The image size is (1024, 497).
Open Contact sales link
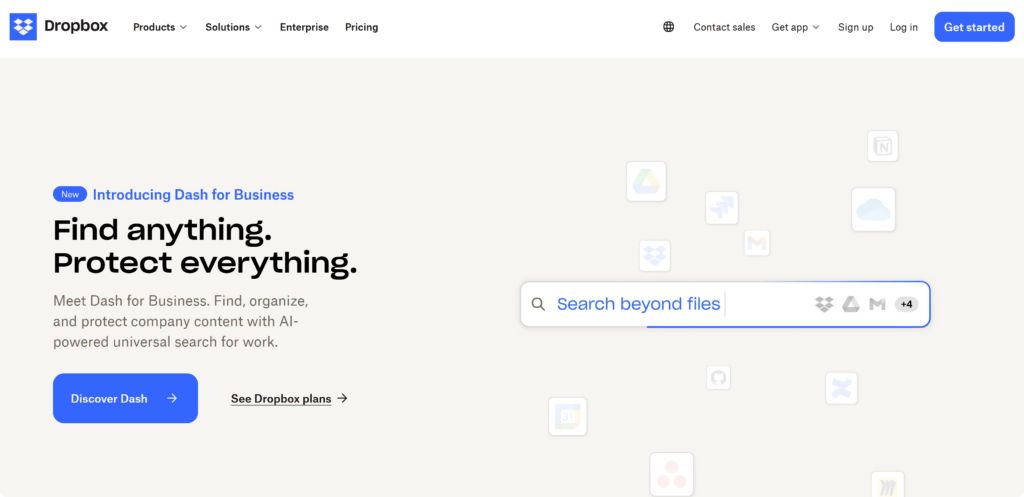click(x=724, y=27)
